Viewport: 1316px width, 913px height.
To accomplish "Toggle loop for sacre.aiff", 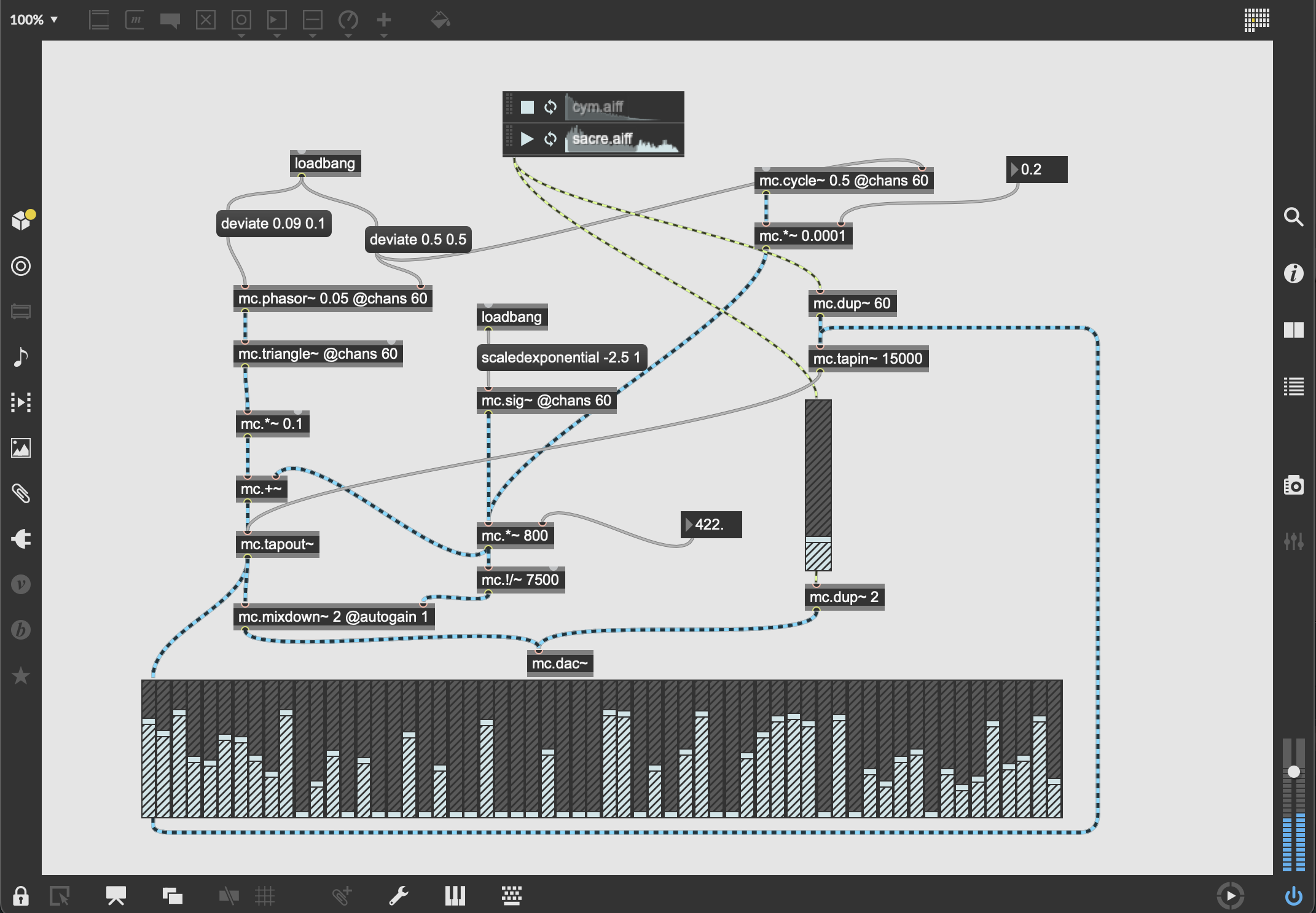I will click(x=550, y=139).
